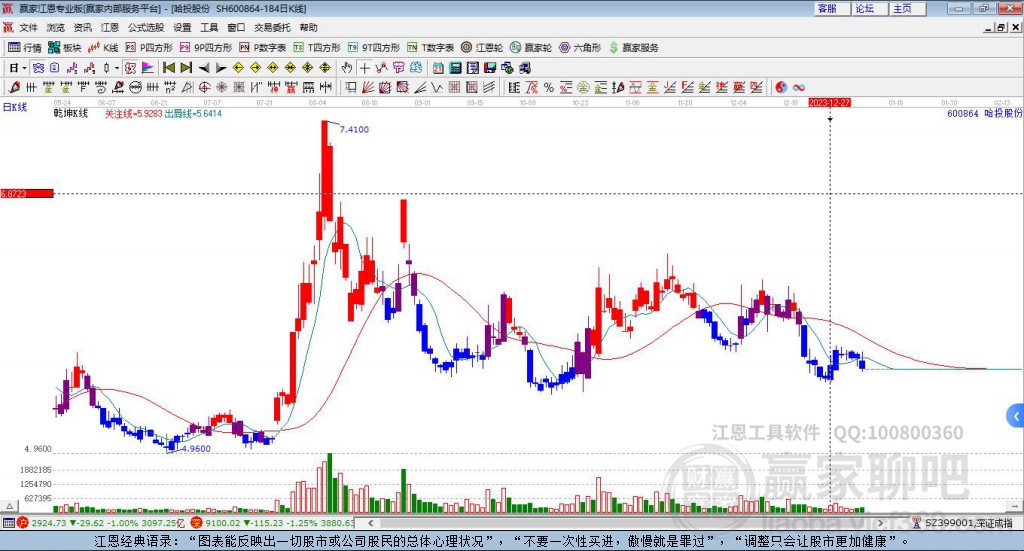The width and height of the screenshot is (1024, 551).
Task: Click the 关注线=5.9283 label
Action: 133,114
